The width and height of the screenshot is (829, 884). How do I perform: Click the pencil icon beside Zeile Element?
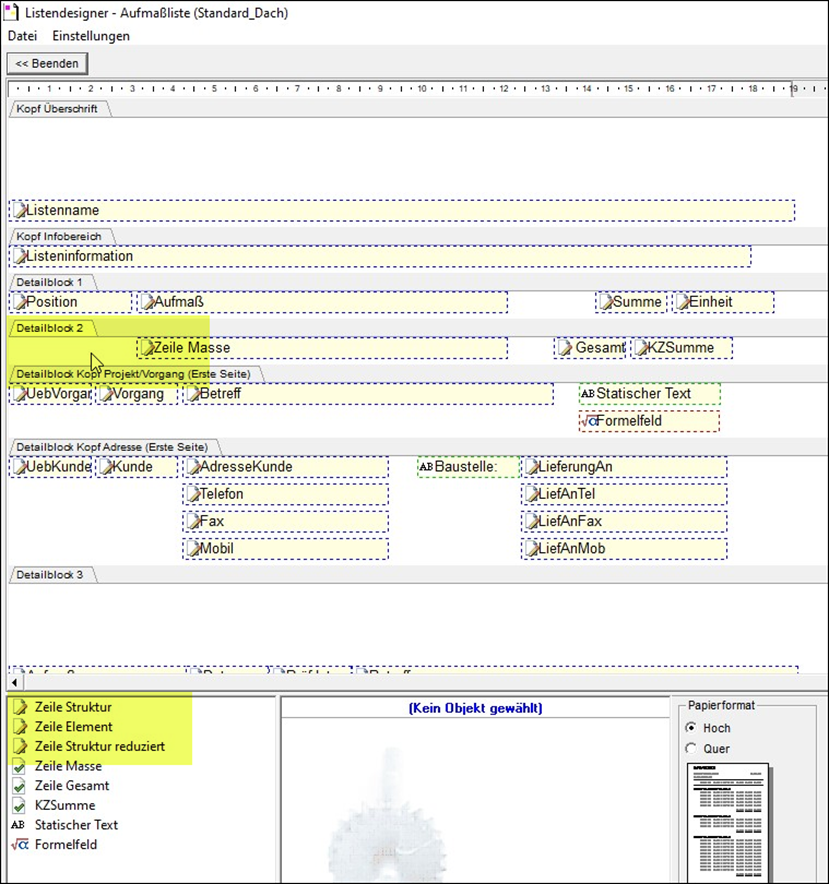pyautogui.click(x=18, y=727)
